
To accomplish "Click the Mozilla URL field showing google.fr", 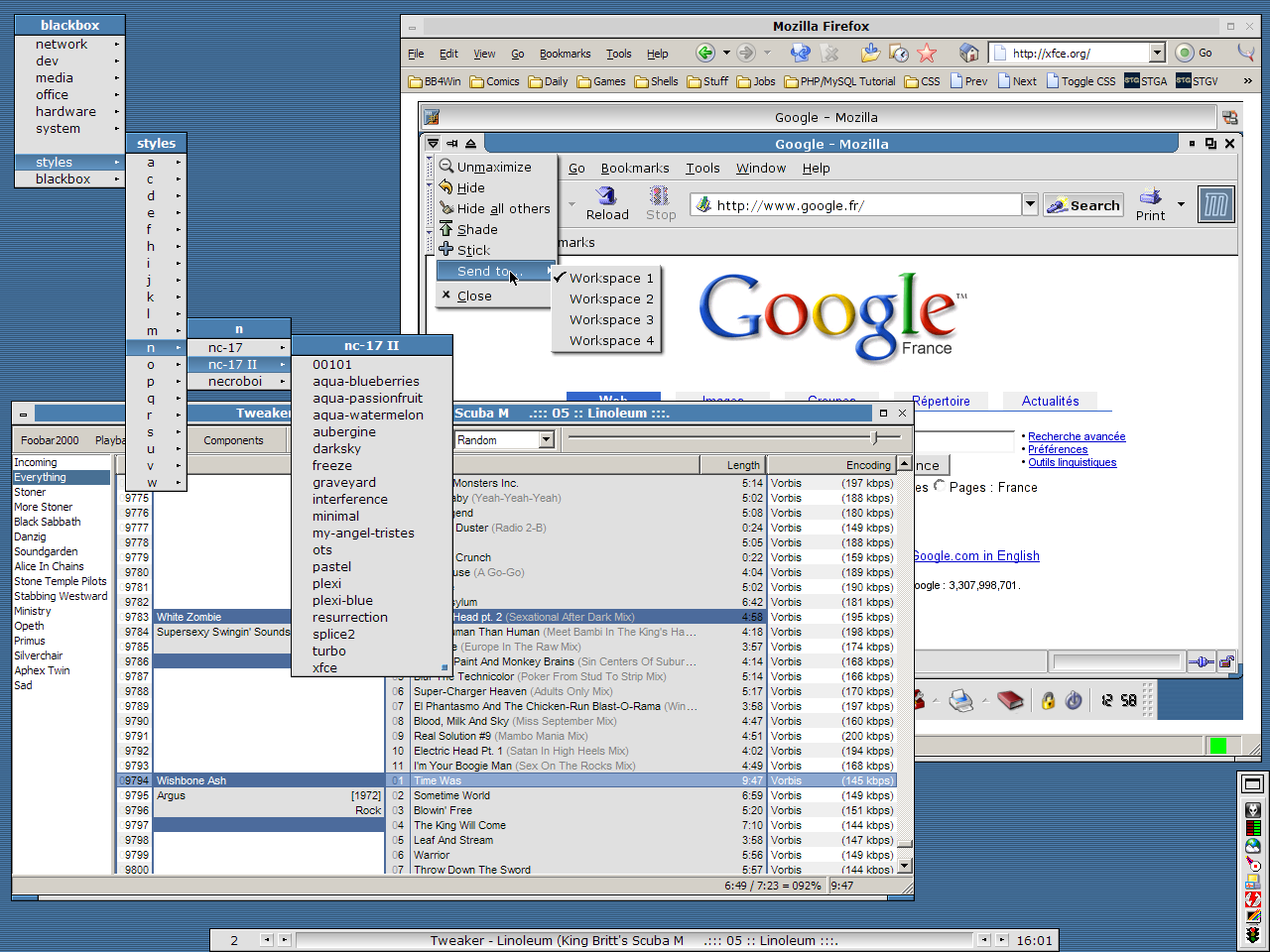I will pos(856,205).
